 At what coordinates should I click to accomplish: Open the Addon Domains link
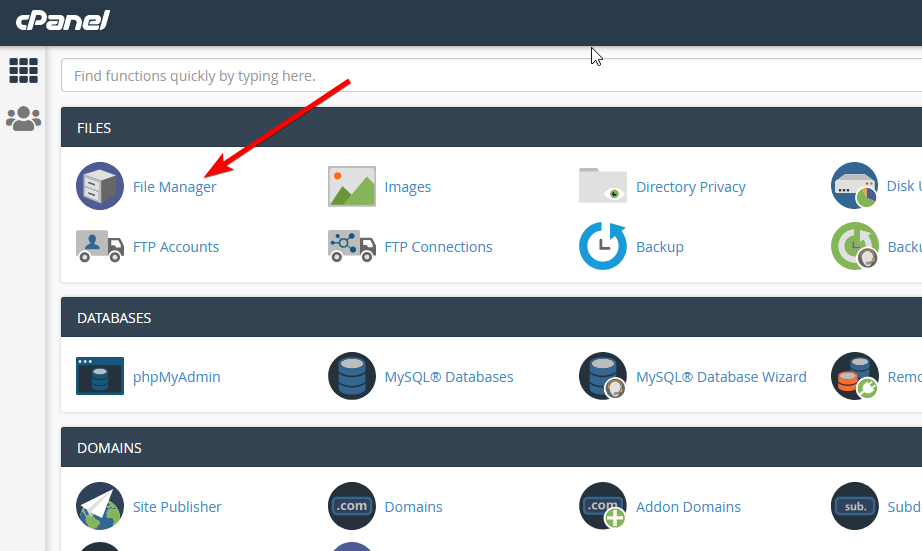click(x=688, y=507)
